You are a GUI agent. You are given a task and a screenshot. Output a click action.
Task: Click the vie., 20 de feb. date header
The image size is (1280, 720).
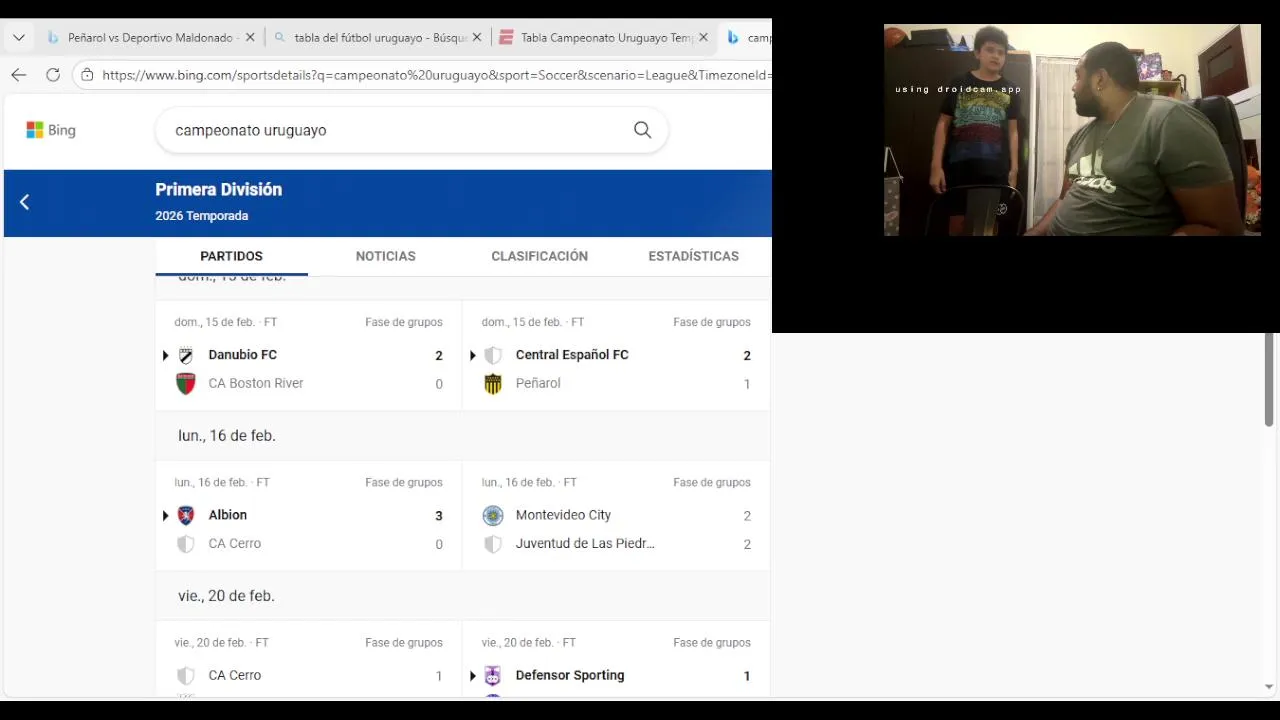point(226,596)
